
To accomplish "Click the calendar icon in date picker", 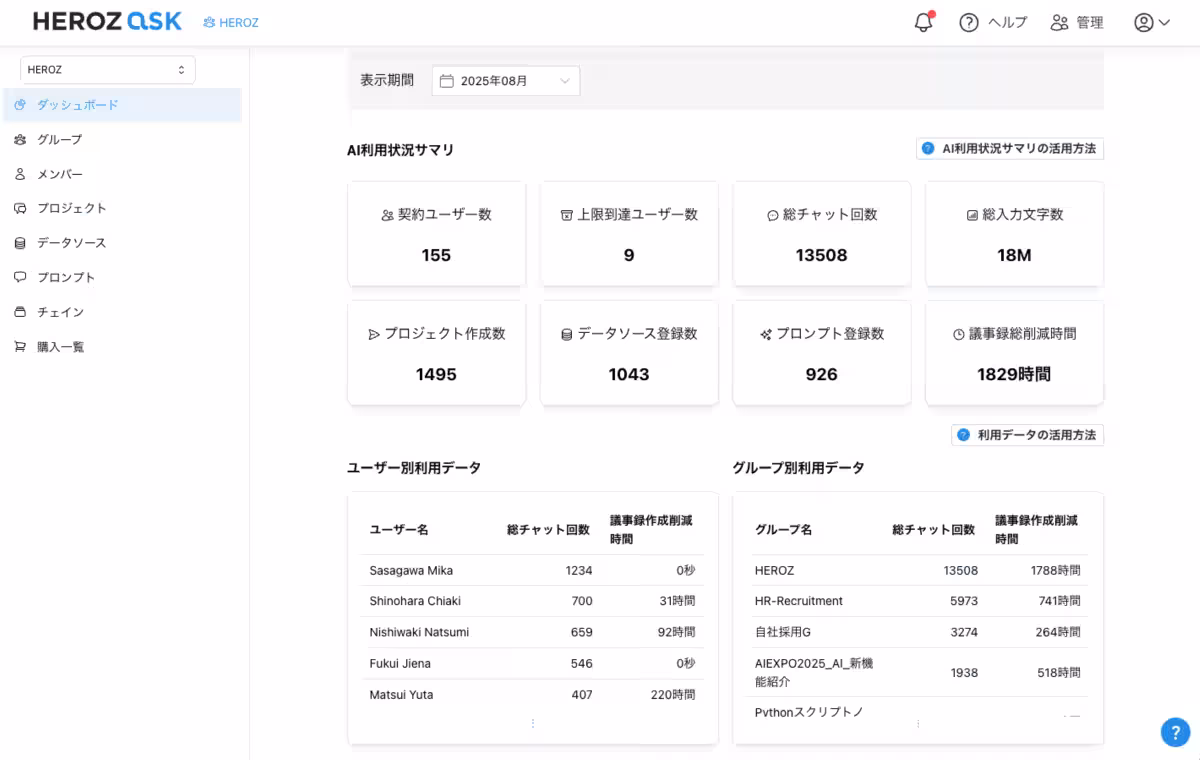I will (447, 81).
